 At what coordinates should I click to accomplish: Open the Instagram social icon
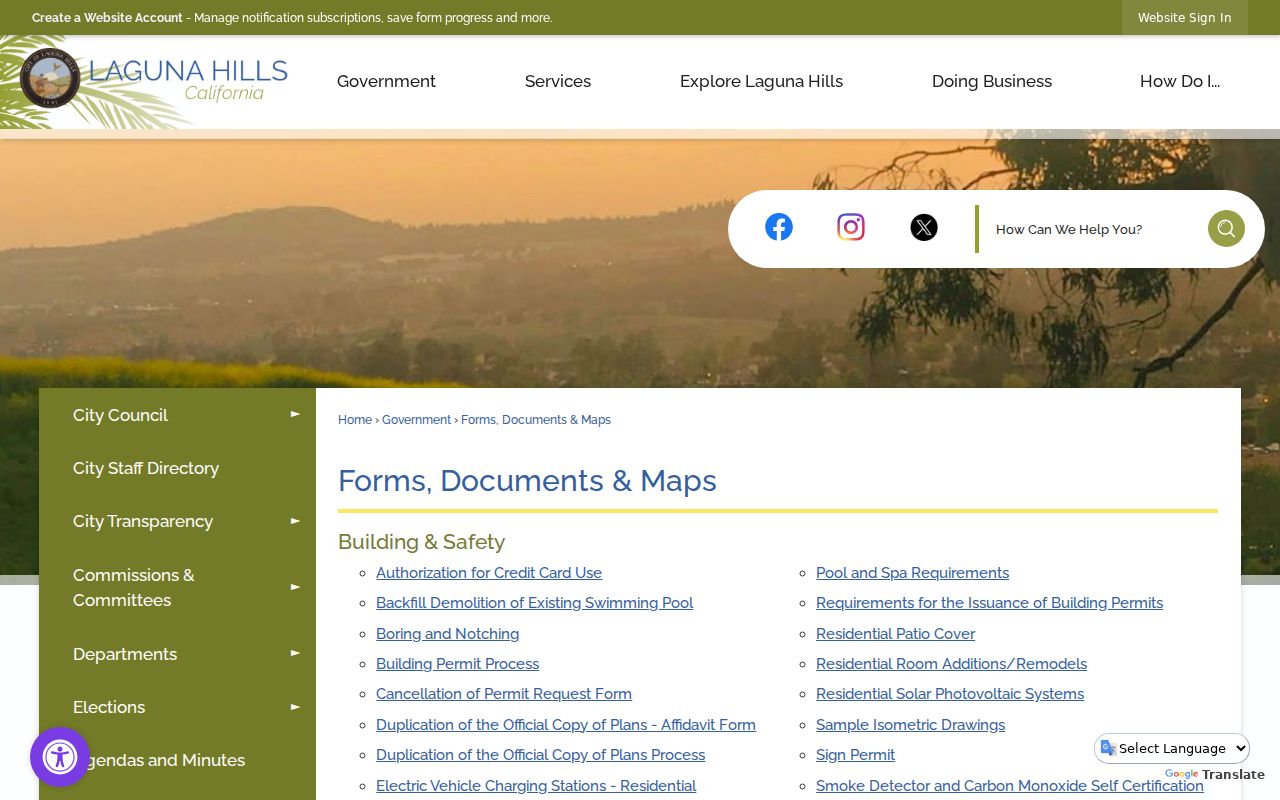coord(851,227)
